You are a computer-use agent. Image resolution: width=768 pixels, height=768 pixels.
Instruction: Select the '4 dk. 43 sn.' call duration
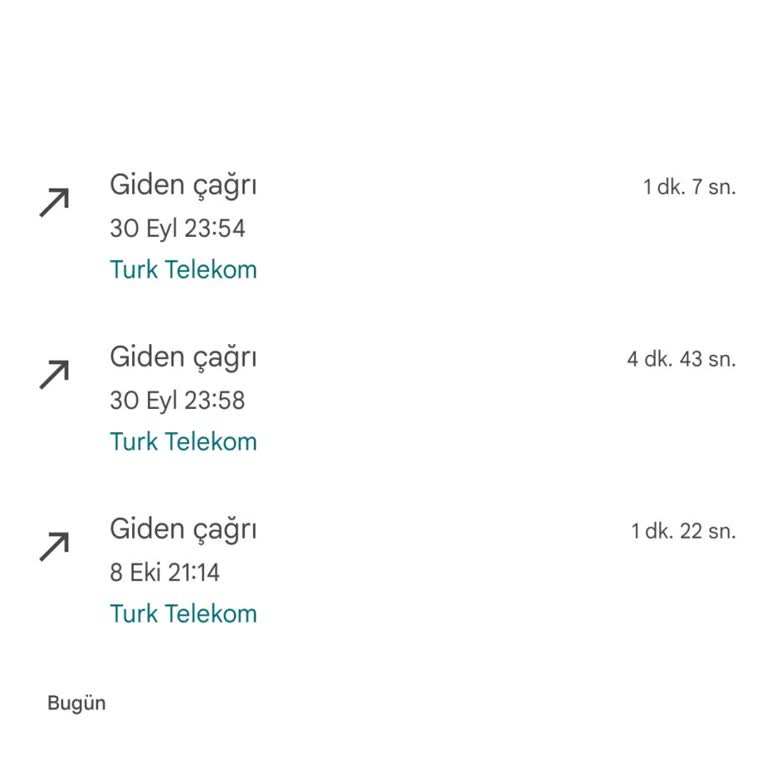point(681,359)
